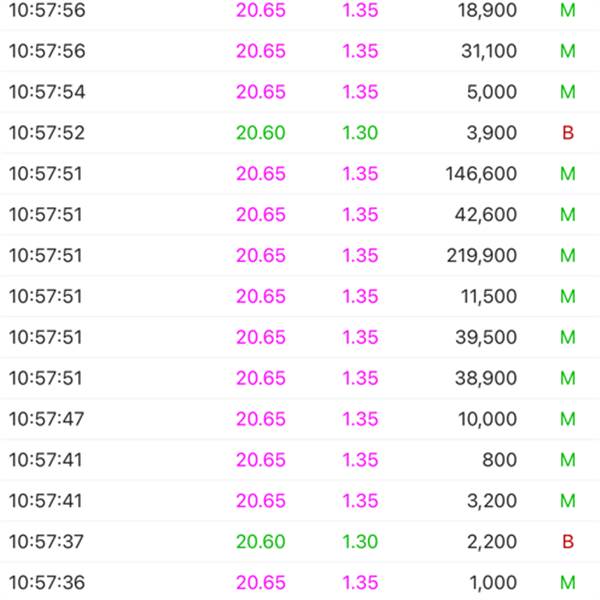The image size is (600, 600).
Task: Click the green M marker at 10:57:54
Action: point(568,92)
